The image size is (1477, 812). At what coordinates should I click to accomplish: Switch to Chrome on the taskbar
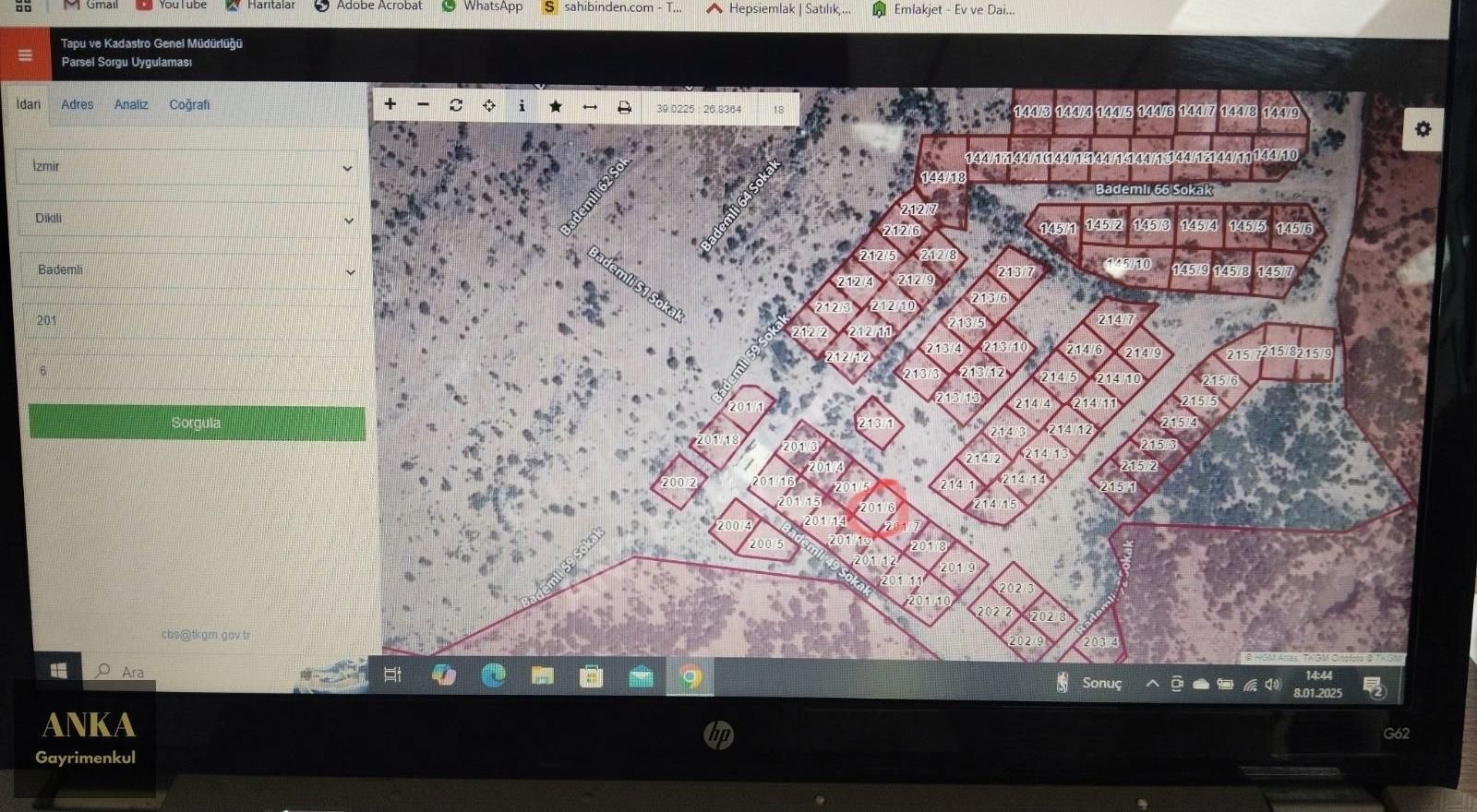pos(690,678)
